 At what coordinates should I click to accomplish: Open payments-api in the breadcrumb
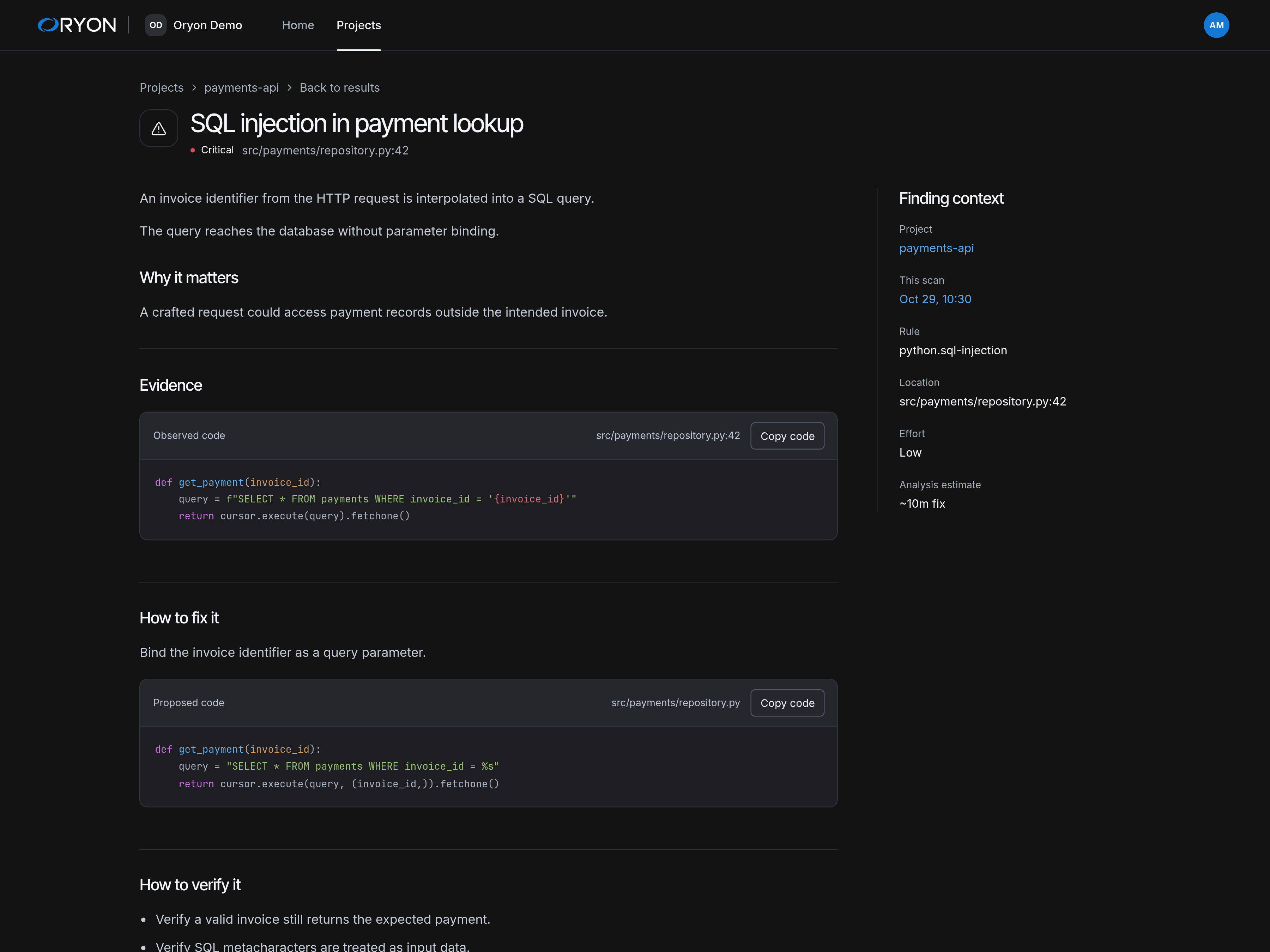(x=242, y=88)
